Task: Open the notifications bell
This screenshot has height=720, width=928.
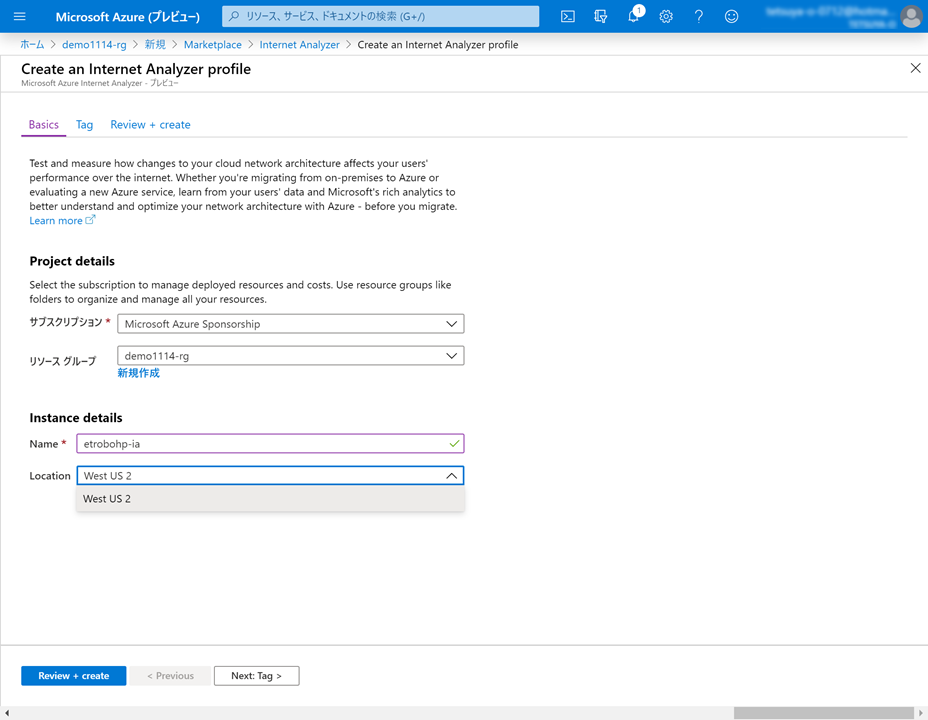Action: (633, 16)
